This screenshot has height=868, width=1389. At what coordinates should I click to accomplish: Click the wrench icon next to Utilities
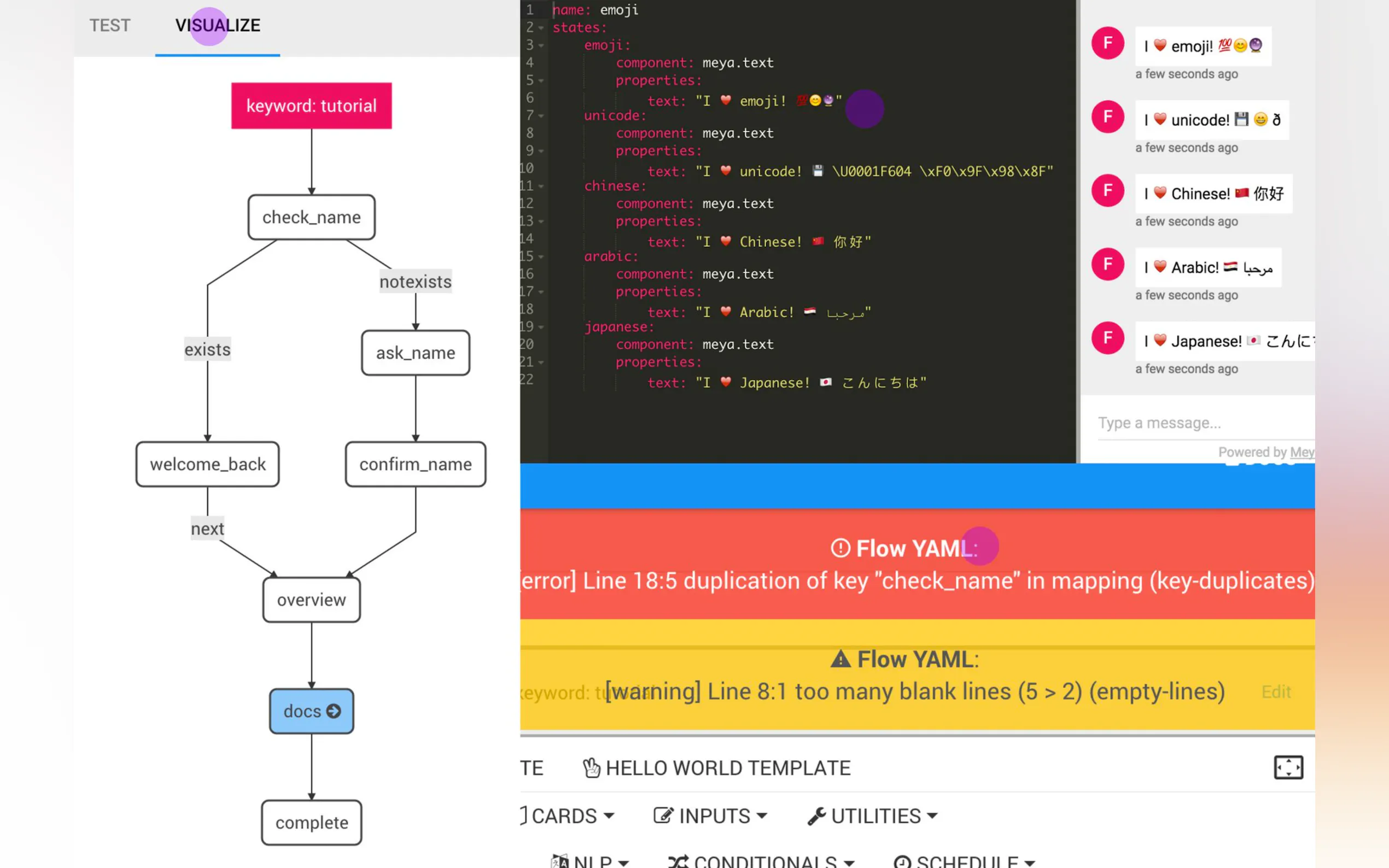coord(816,816)
